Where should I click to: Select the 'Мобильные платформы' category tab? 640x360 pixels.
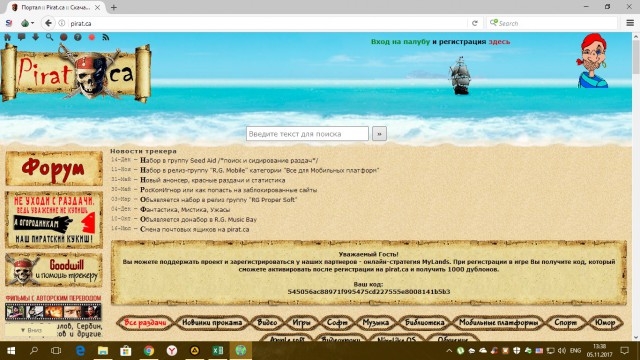(498, 322)
